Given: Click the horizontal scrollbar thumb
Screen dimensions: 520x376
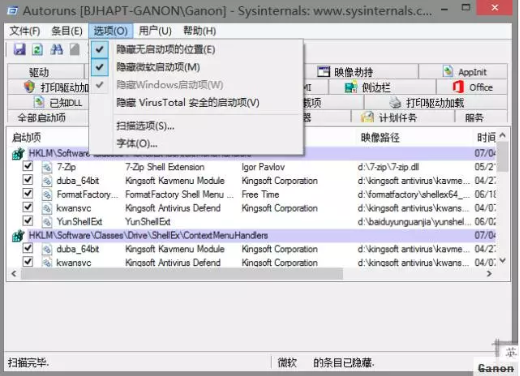Looking at the screenshot, I should coord(182,274).
